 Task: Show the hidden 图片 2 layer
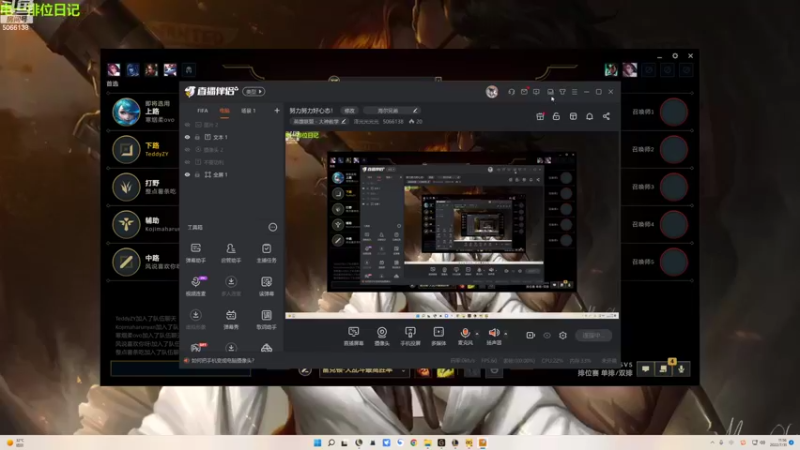tap(187, 124)
